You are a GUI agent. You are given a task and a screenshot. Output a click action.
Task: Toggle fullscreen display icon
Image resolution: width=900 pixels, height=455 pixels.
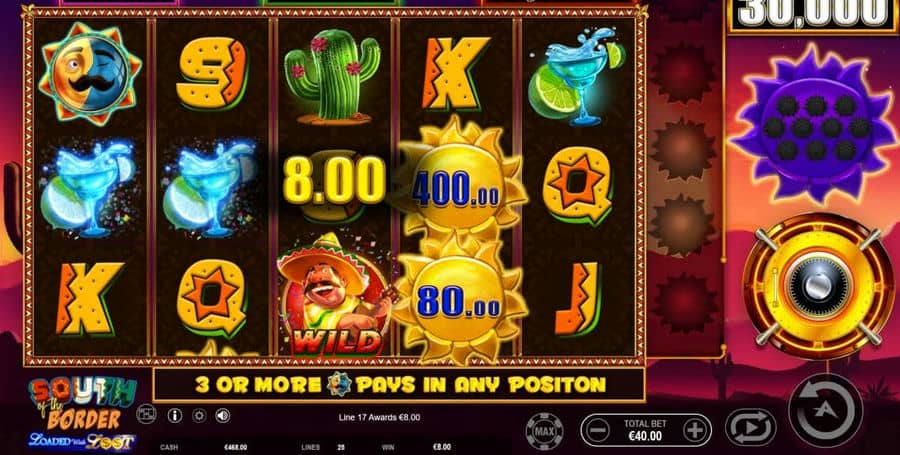[x=146, y=414]
